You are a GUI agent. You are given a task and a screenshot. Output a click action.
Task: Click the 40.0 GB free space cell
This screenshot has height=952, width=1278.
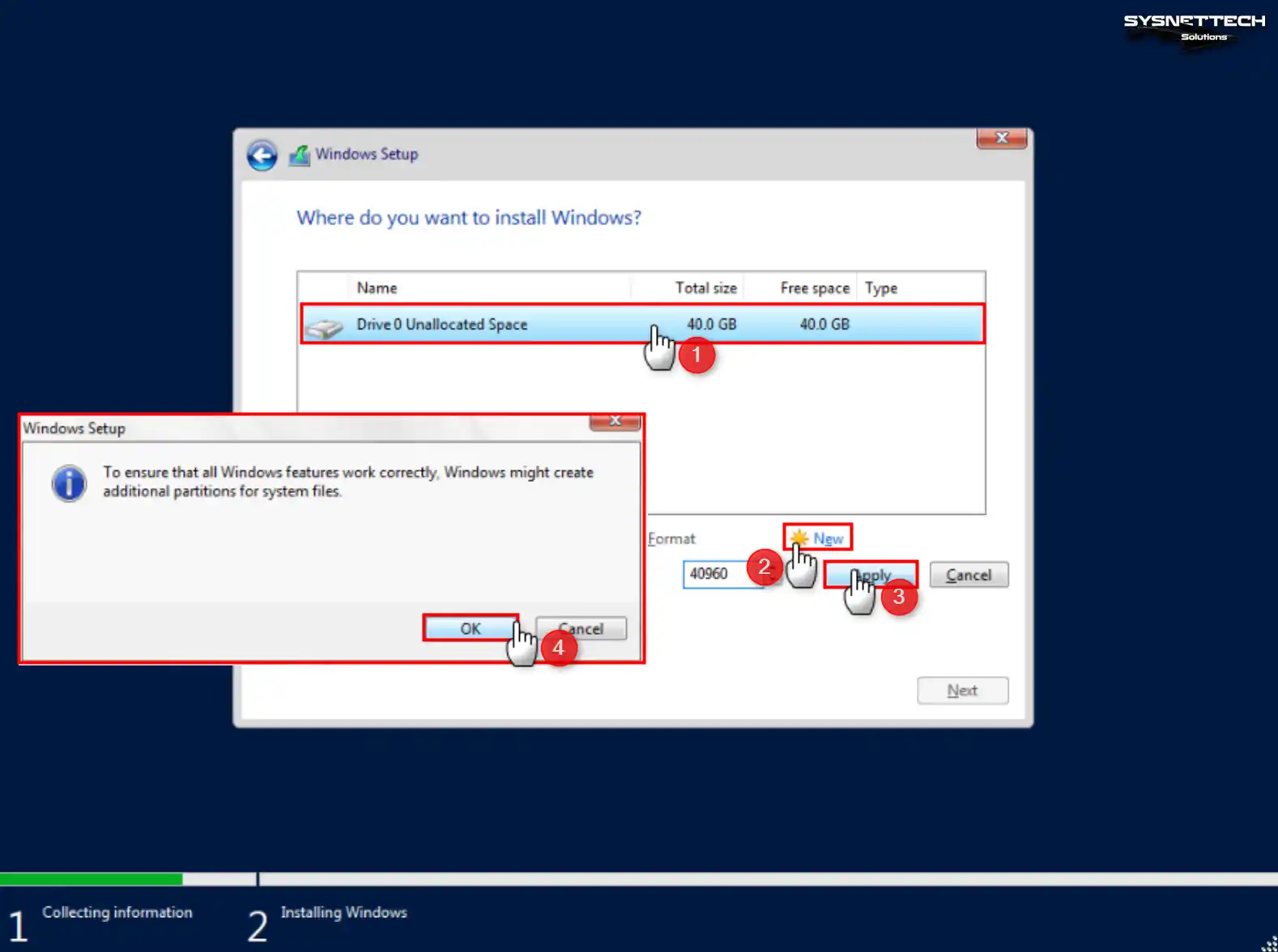(x=824, y=324)
